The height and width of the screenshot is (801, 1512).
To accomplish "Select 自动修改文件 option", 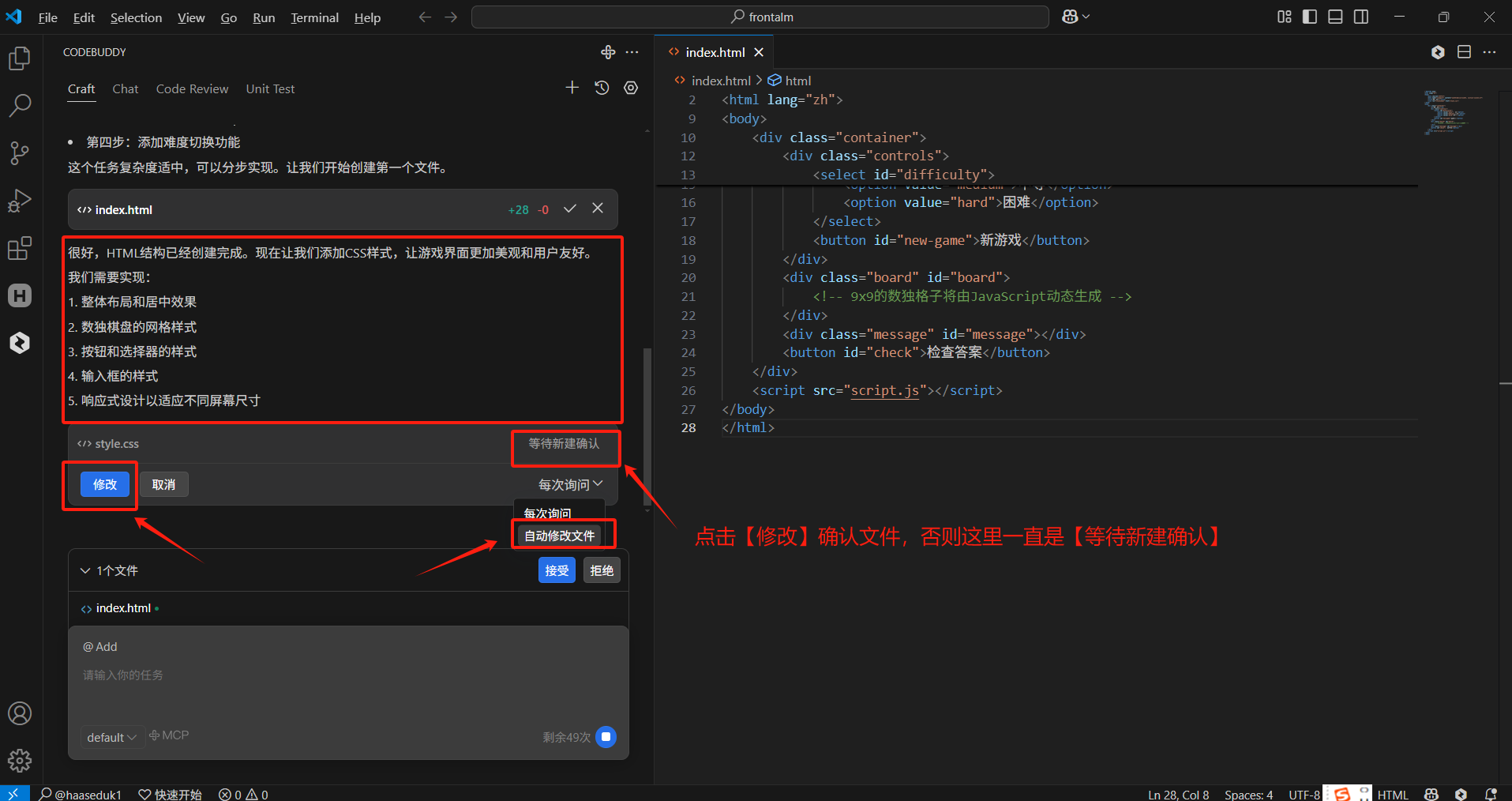I will [x=560, y=536].
